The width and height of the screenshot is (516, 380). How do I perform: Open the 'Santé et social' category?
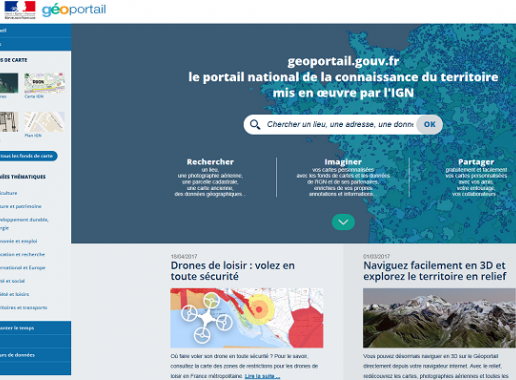click(x=12, y=281)
